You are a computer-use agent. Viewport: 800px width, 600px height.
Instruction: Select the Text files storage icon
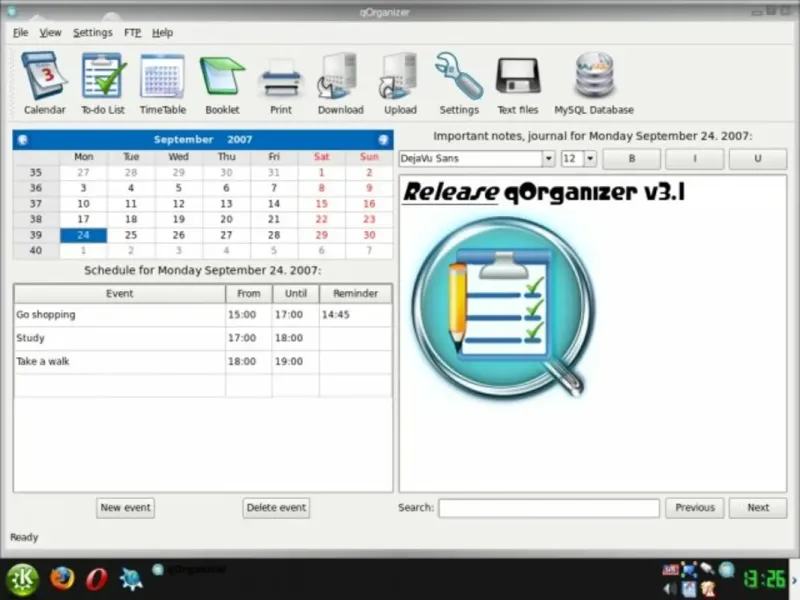pos(518,83)
